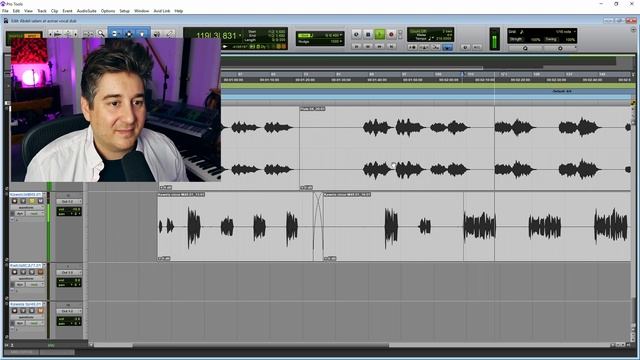This screenshot has width=640, height=360.
Task: Toggle the MIDI Merge button
Action: 436,47
